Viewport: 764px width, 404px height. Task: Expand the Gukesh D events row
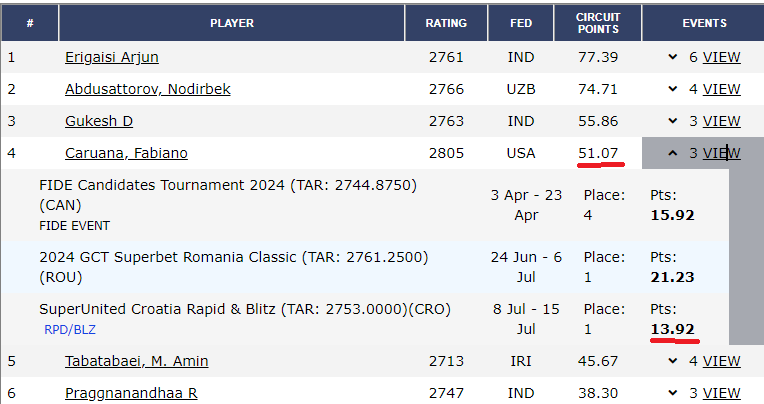[x=673, y=121]
